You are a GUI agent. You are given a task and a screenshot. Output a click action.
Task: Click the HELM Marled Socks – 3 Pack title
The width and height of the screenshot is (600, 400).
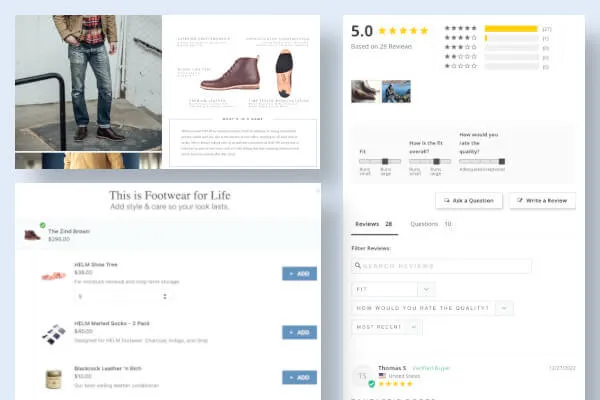(x=112, y=323)
